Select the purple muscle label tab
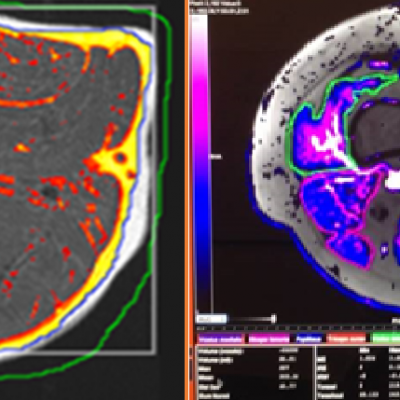400x400 pixels. 220,339
